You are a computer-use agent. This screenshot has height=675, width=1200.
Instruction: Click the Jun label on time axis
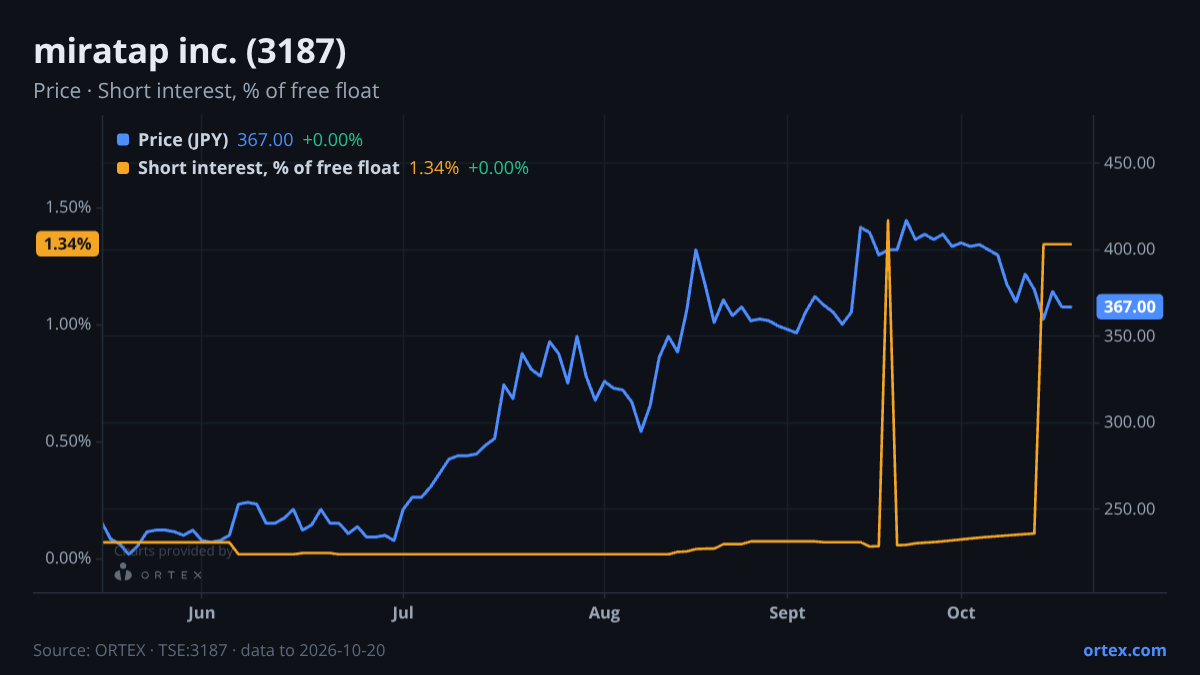(x=202, y=612)
